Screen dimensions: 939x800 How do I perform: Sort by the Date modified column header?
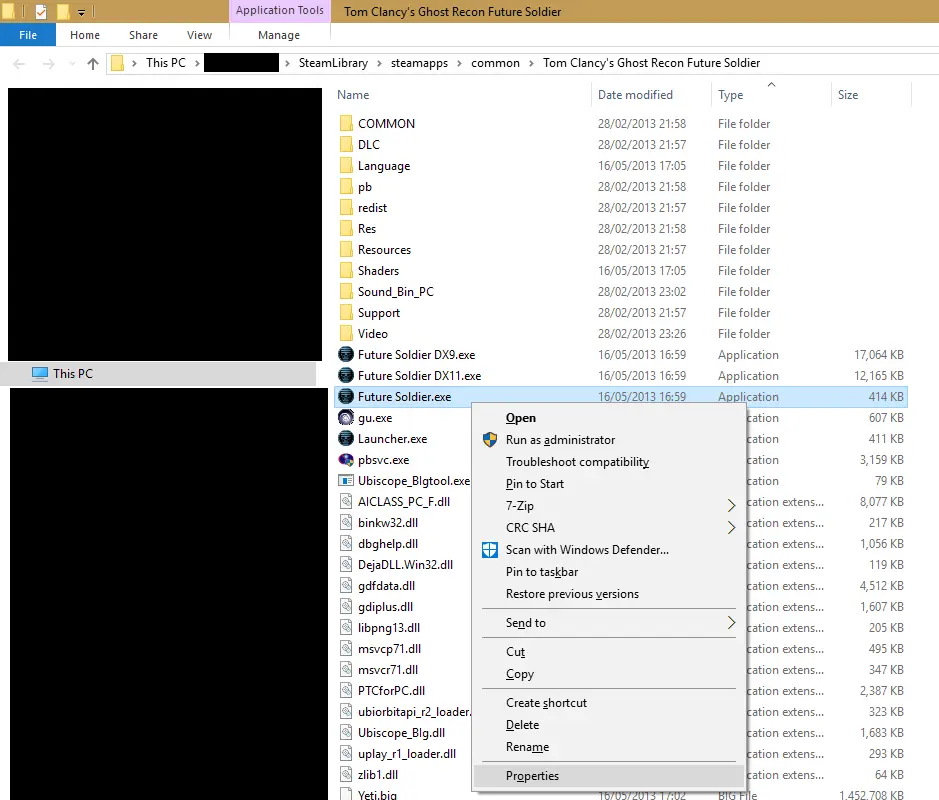pyautogui.click(x=635, y=95)
